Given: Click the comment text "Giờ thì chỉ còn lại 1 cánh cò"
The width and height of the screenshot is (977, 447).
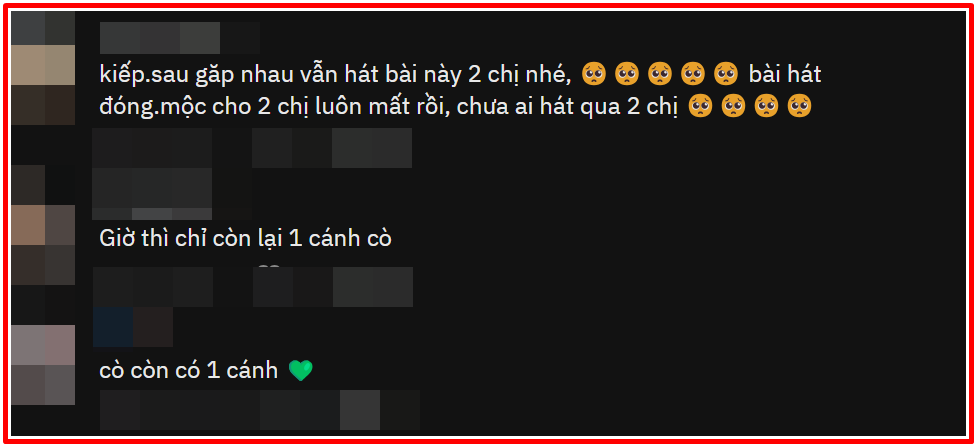Looking at the screenshot, I should pos(245,239).
